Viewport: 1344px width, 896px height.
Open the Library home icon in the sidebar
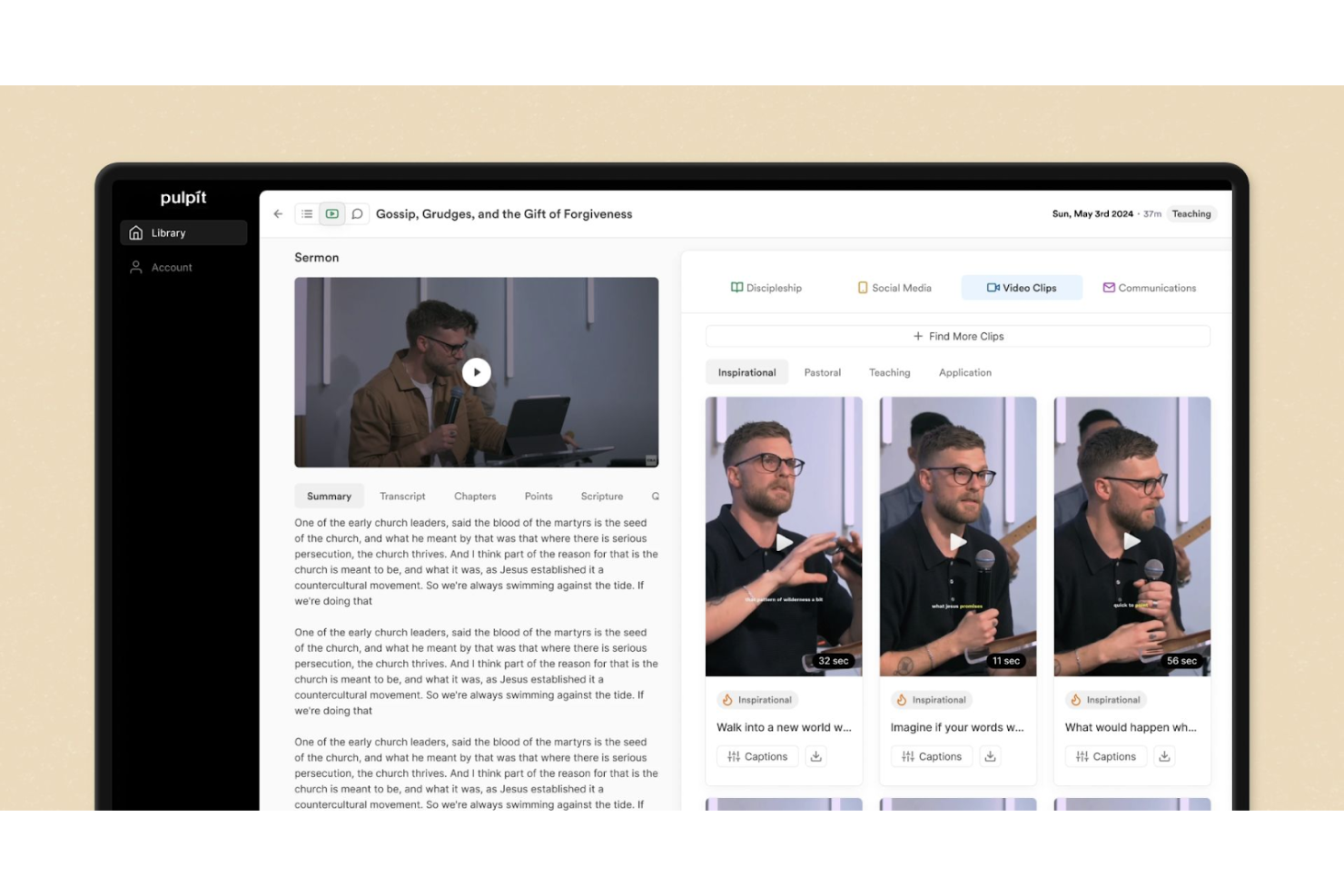point(136,232)
